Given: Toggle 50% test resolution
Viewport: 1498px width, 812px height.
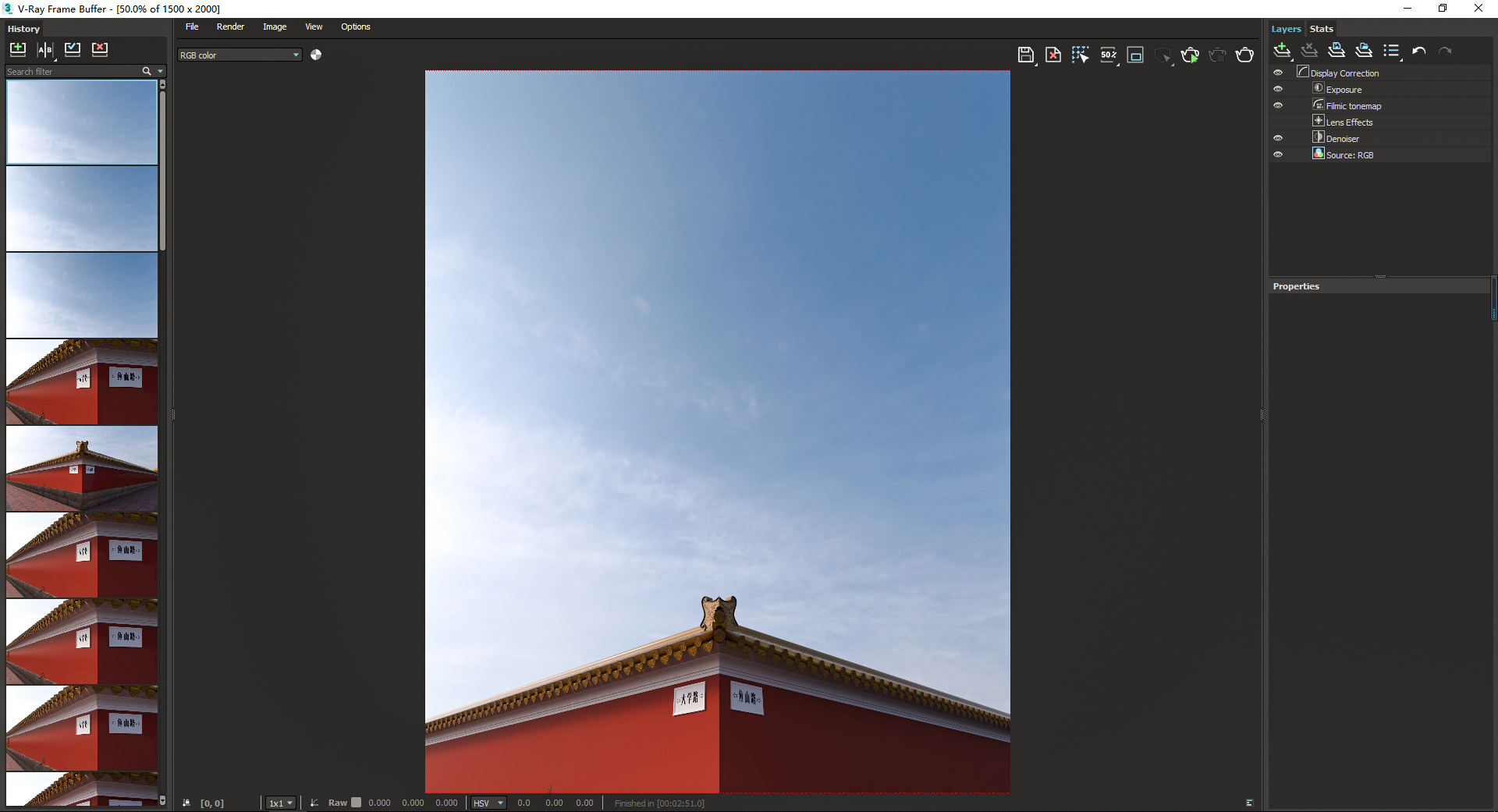Looking at the screenshot, I should (1109, 55).
